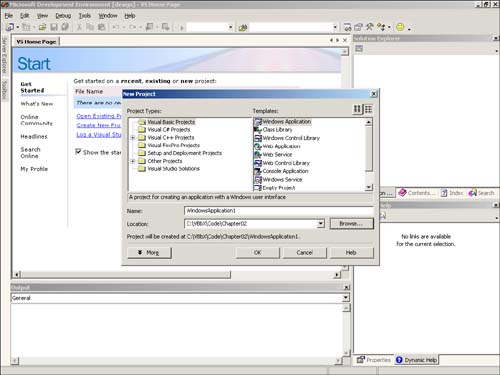Click the Add New Item toolbar icon
500x375 pixels.
pyautogui.click(x=26, y=27)
